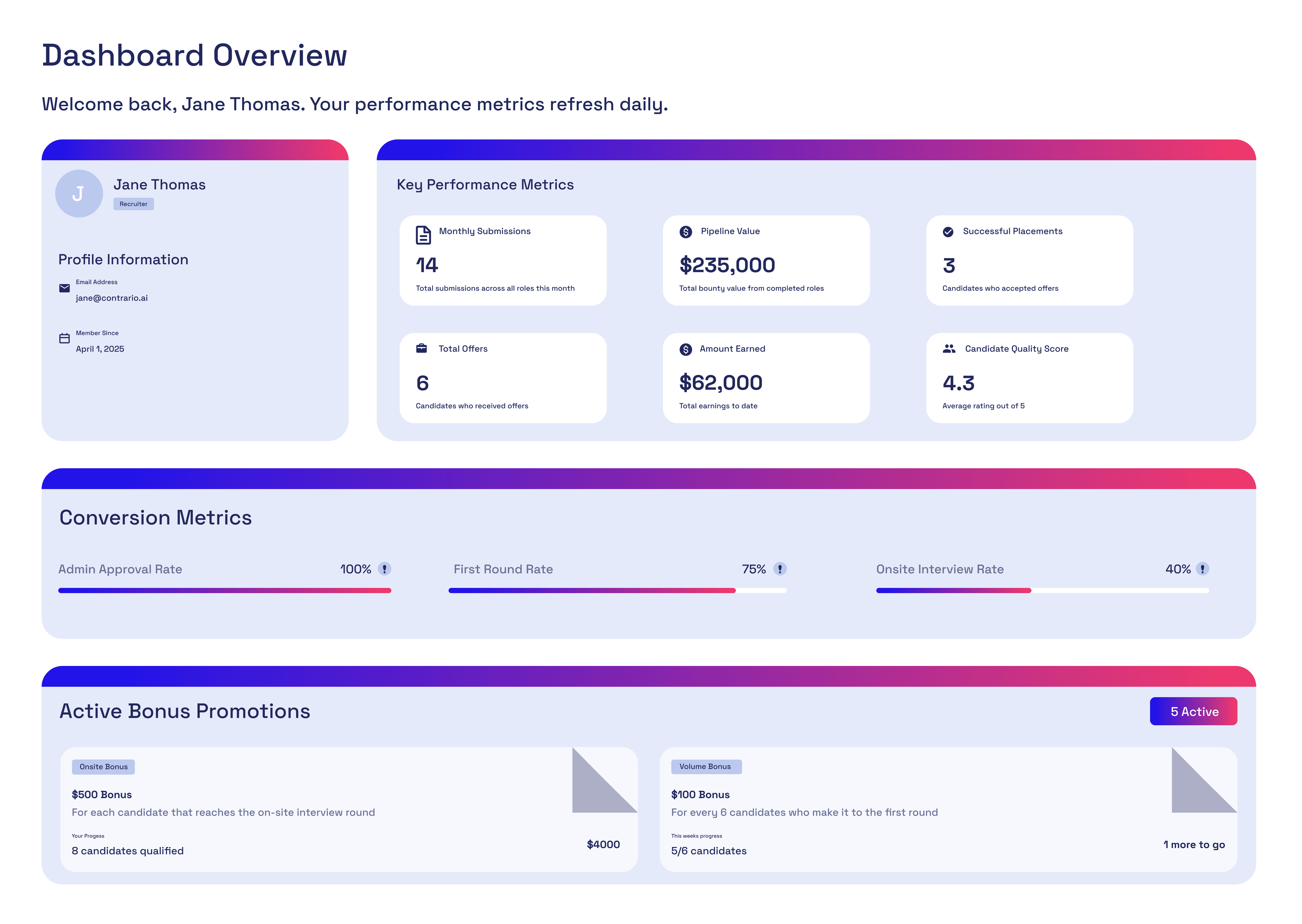Viewport: 1302px width, 924px height.
Task: Click the First Round Rate progress bar
Action: coord(617,591)
